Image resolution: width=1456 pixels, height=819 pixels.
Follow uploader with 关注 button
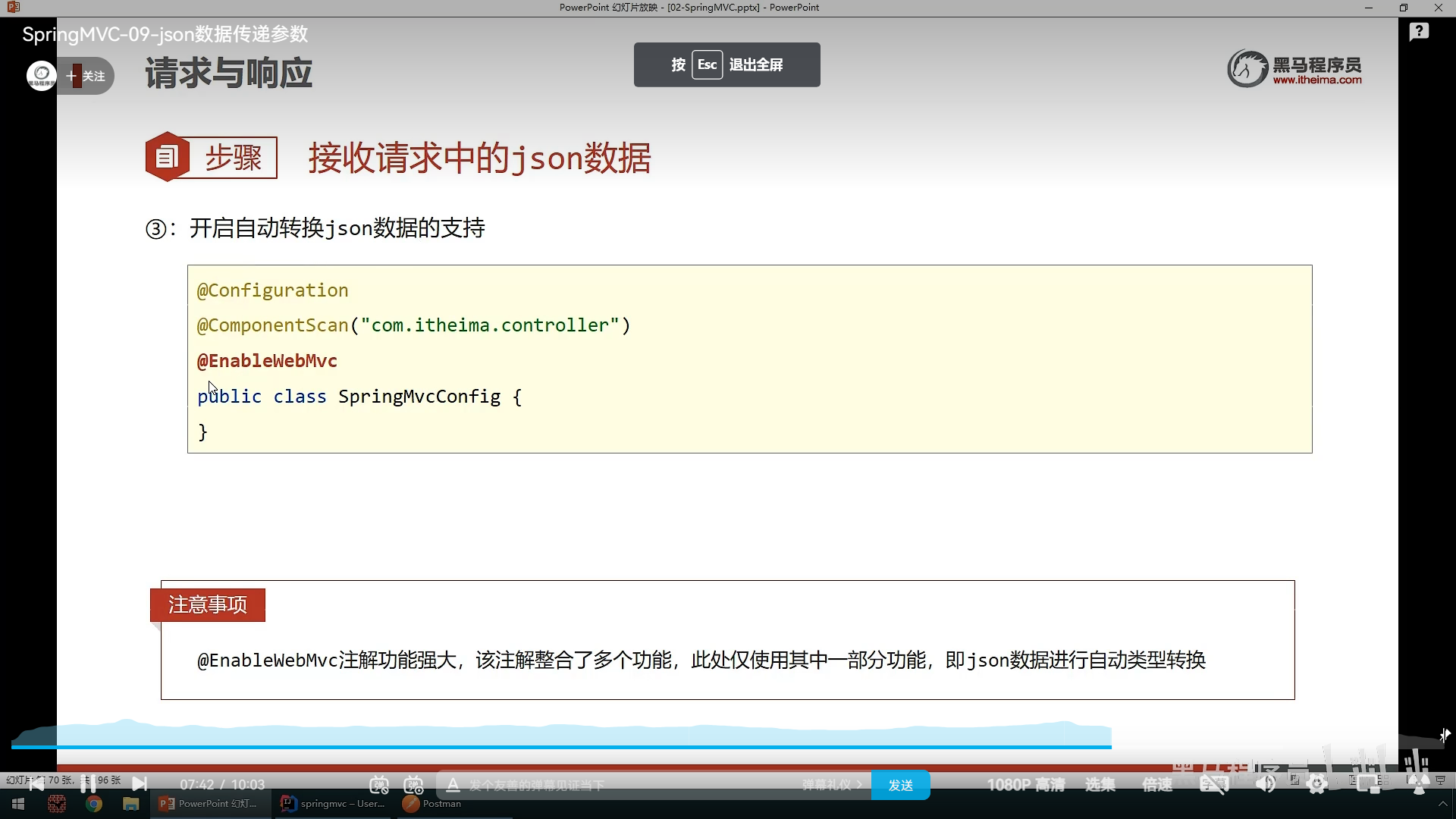click(x=86, y=76)
